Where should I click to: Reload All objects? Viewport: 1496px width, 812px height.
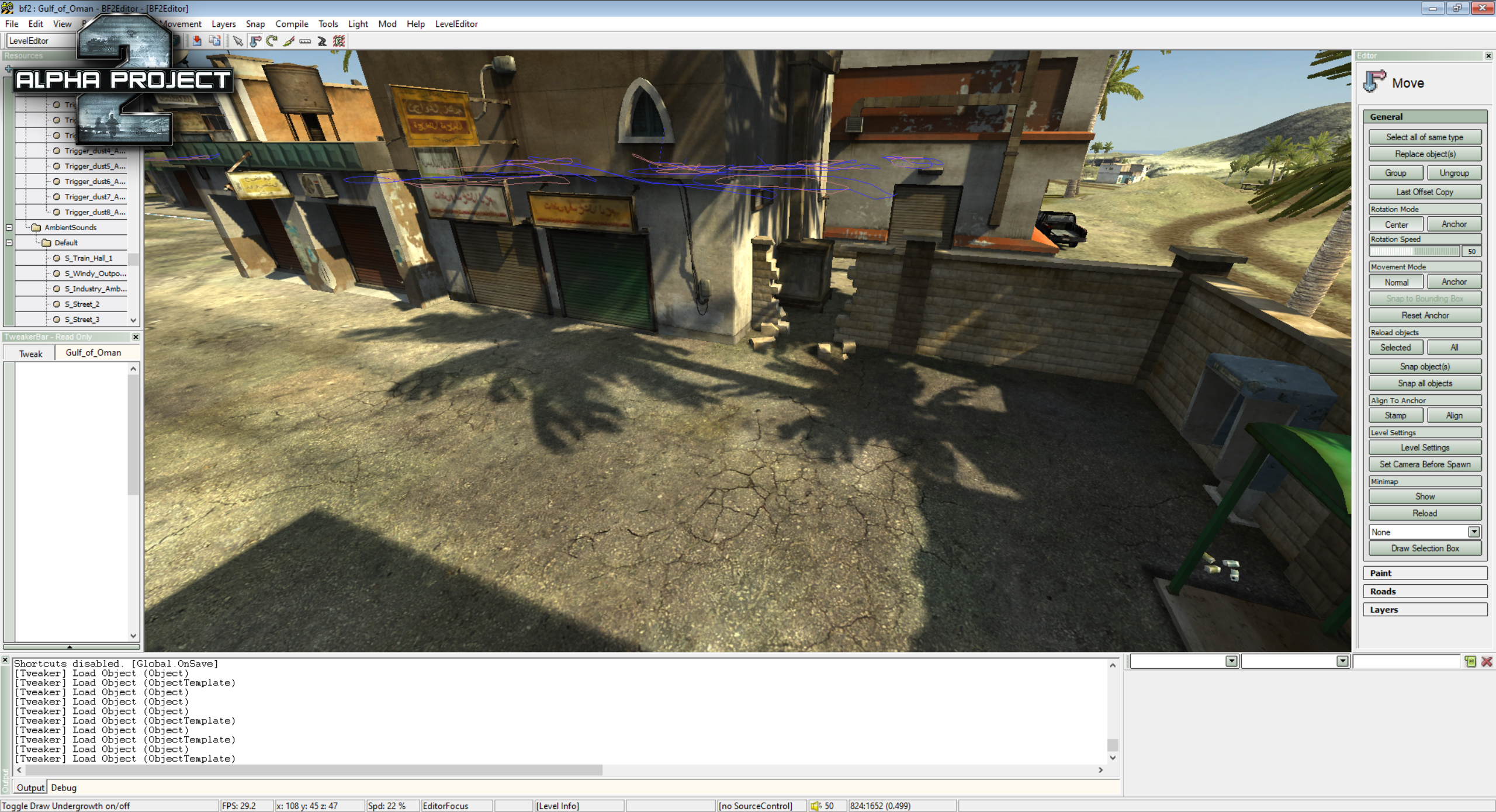click(x=1454, y=348)
